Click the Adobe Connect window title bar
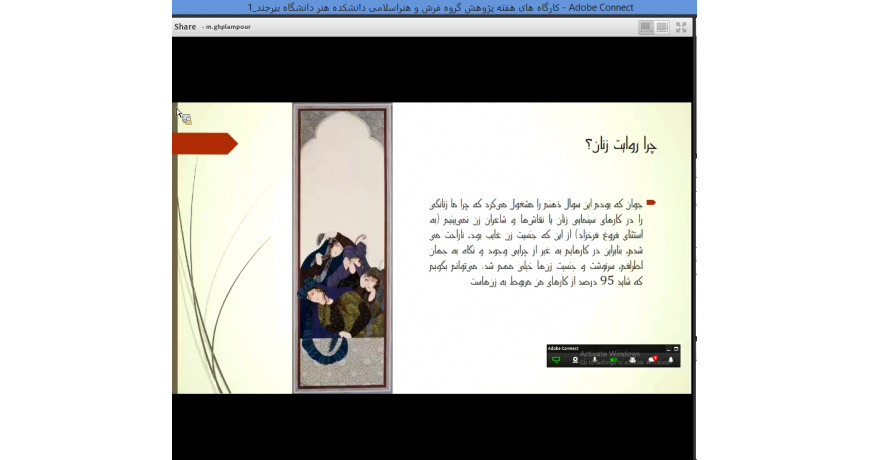 (434, 7)
